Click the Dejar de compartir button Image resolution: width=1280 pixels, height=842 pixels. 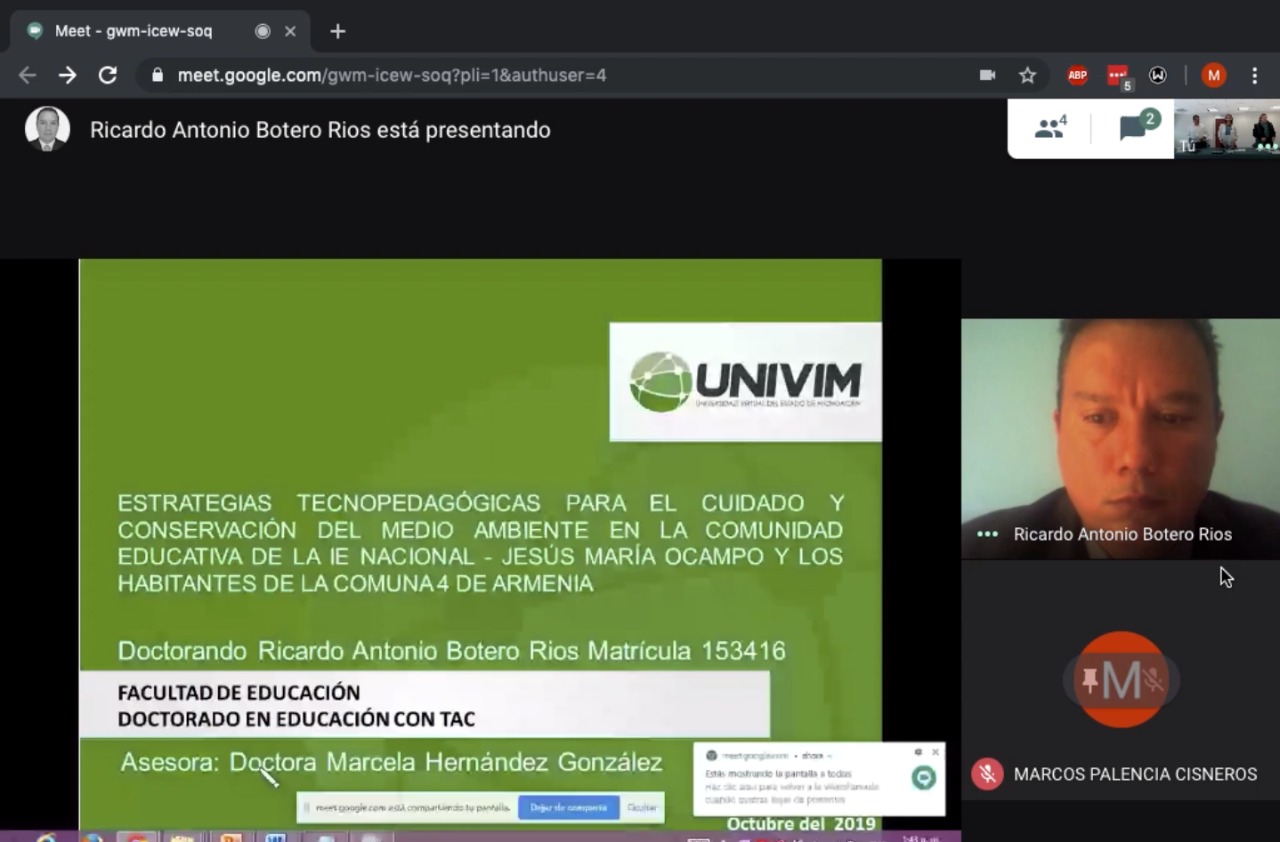569,807
